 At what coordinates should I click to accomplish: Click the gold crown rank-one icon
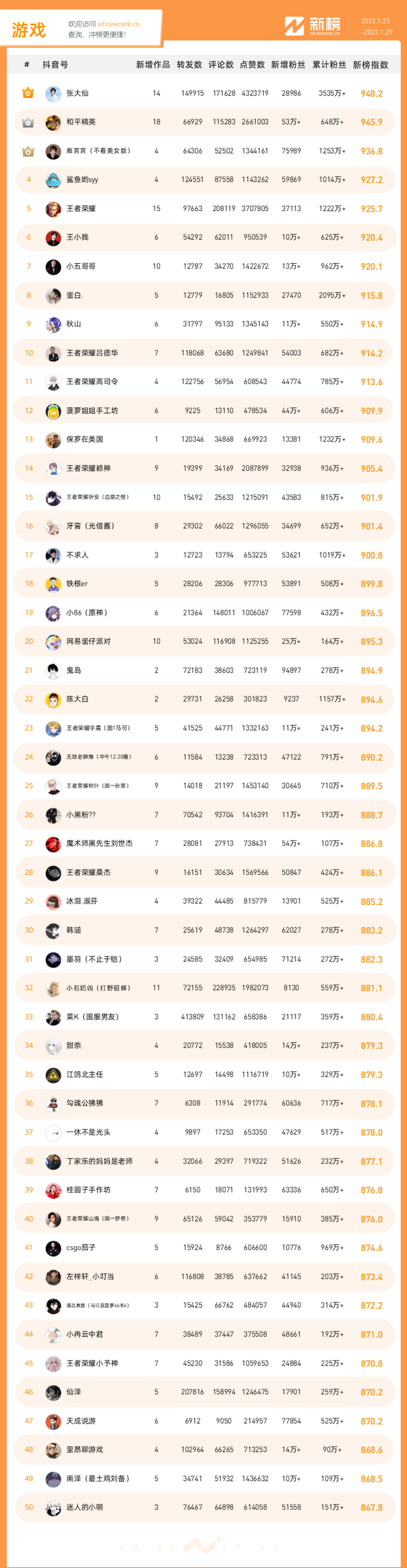point(28,93)
